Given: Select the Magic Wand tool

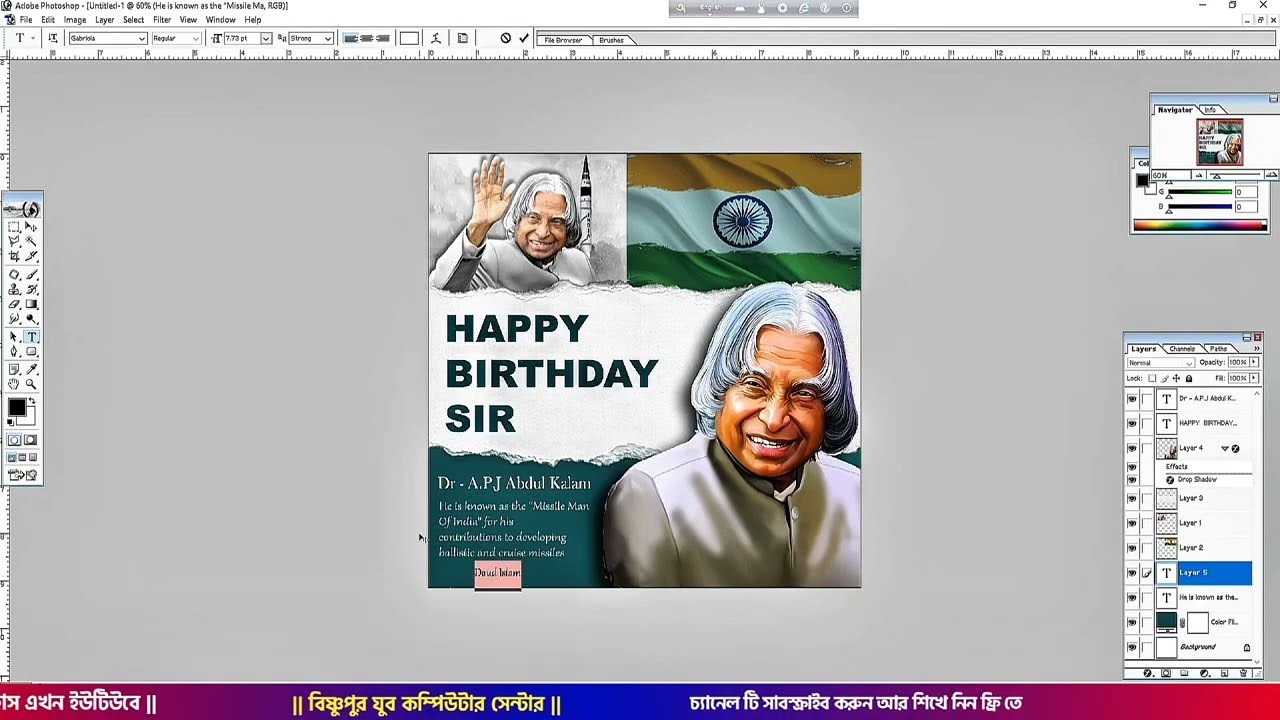Looking at the screenshot, I should tap(31, 241).
